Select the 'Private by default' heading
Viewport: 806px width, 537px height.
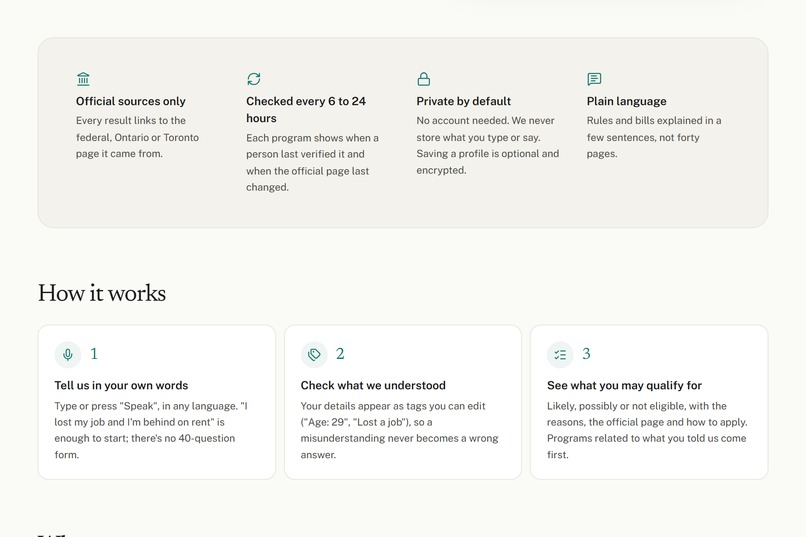pos(464,101)
